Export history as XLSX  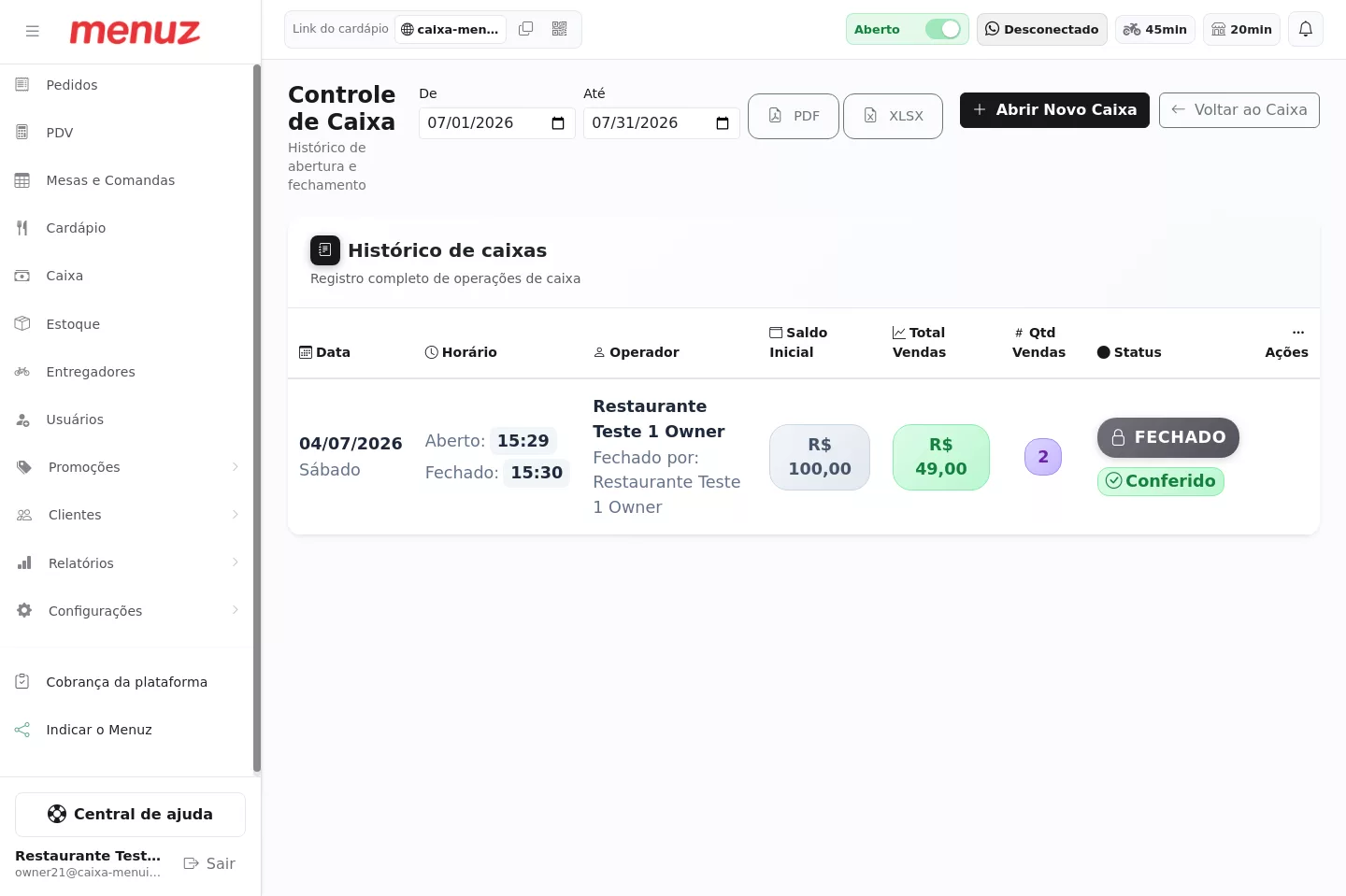(893, 116)
